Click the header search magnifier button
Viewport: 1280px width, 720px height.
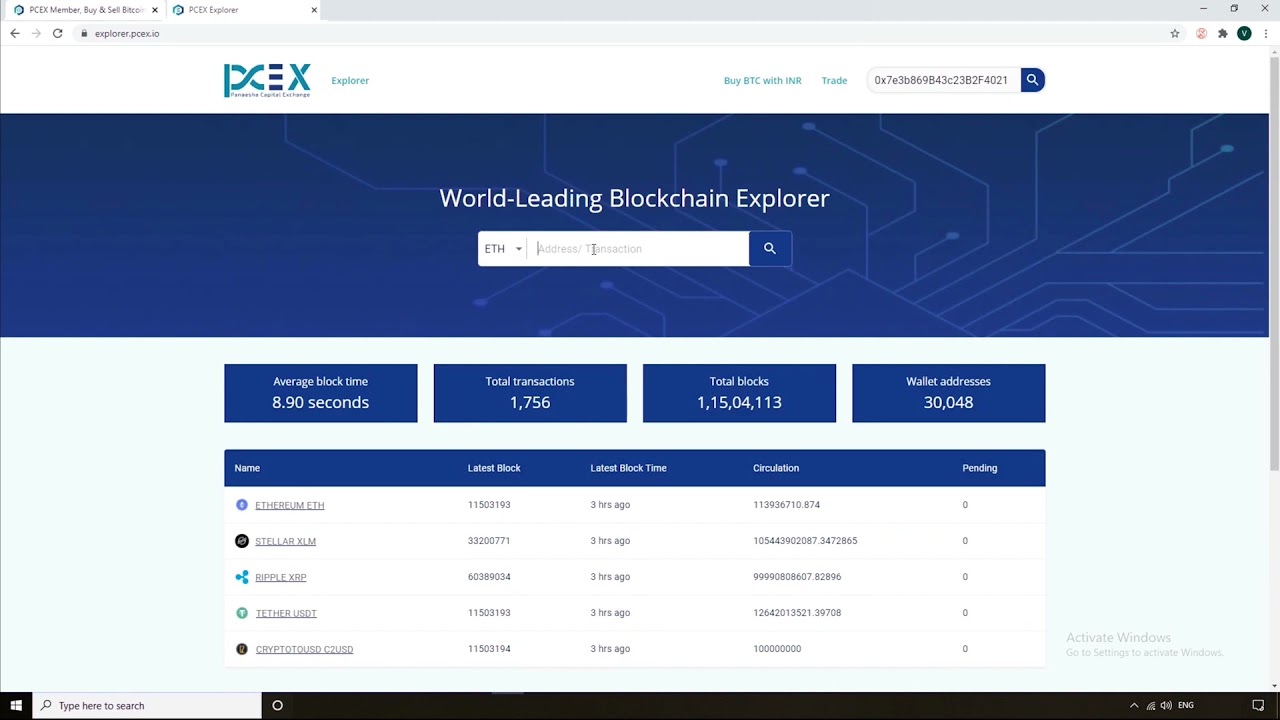[1032, 80]
